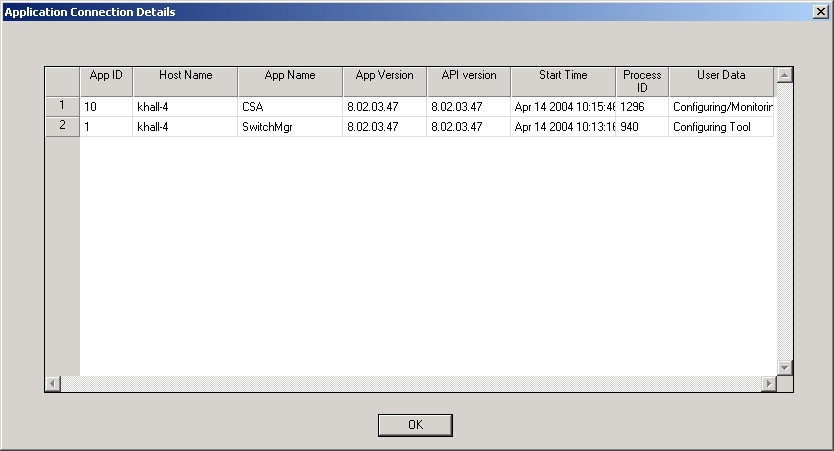Click the CSA app name cell
Image resolution: width=834 pixels, height=451 pixels.
coord(290,107)
